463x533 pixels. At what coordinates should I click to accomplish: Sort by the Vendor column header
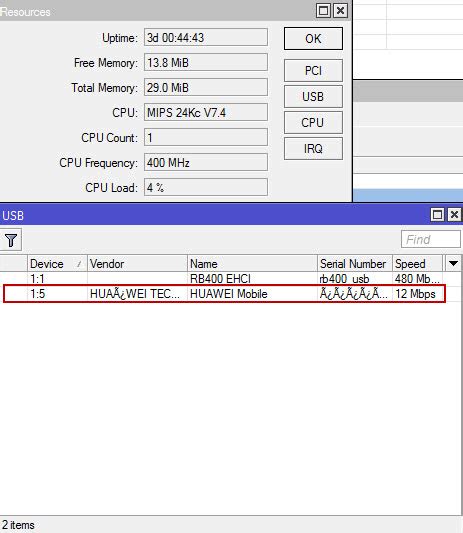click(x=137, y=263)
